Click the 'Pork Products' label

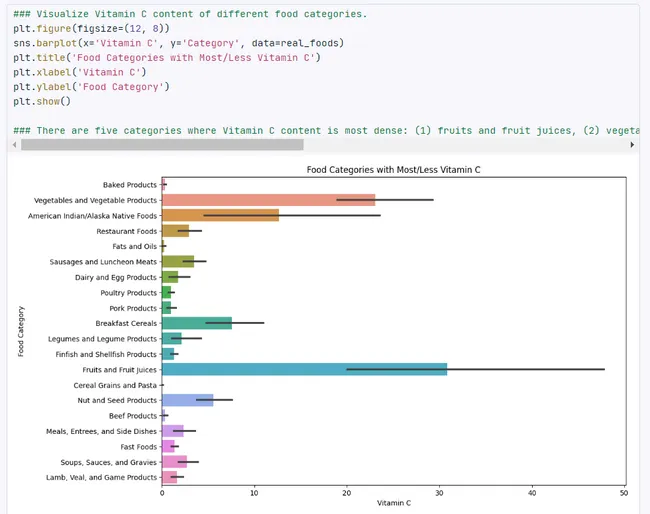coord(133,308)
